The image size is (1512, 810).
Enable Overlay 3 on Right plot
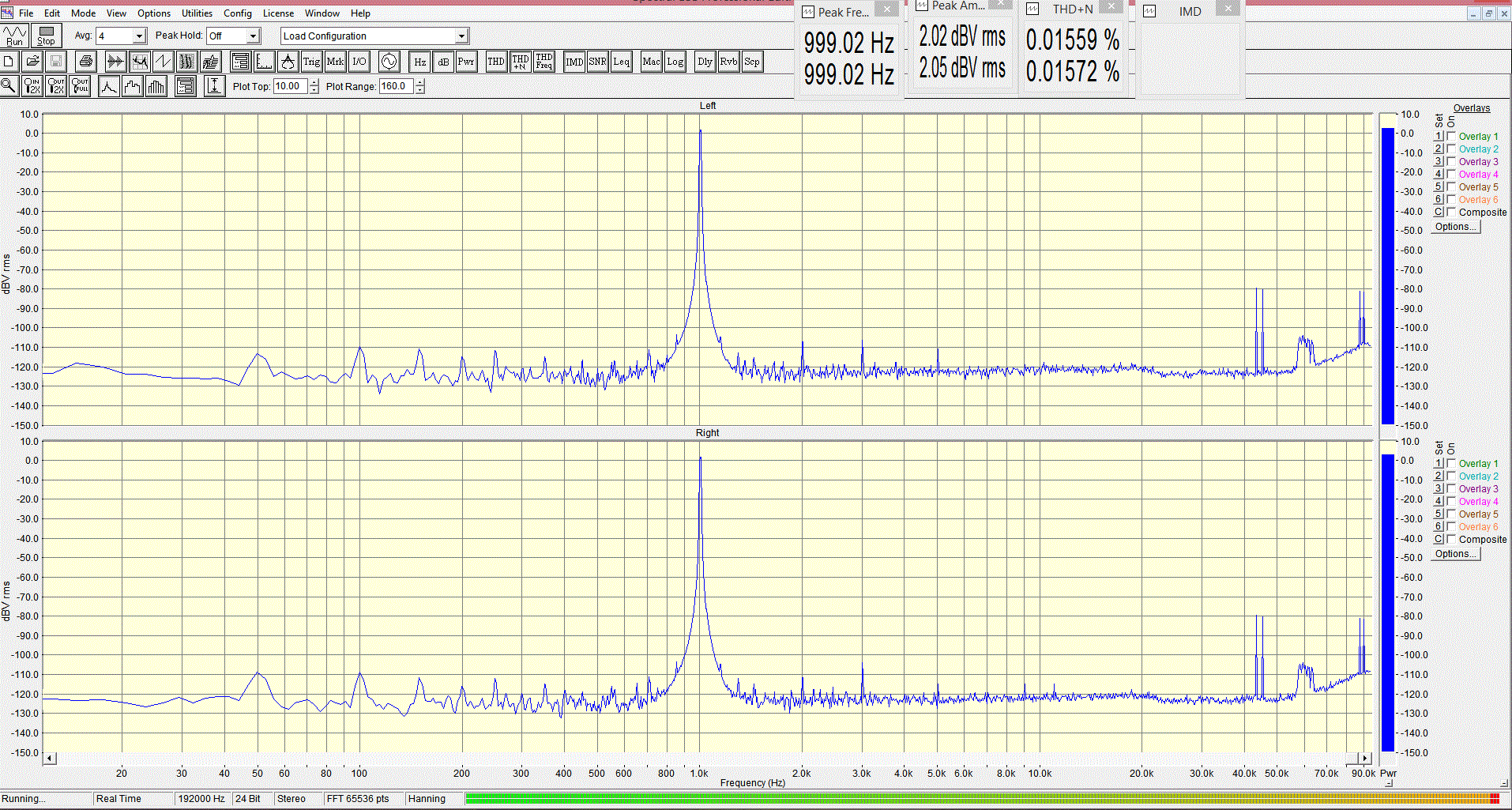(x=1451, y=489)
